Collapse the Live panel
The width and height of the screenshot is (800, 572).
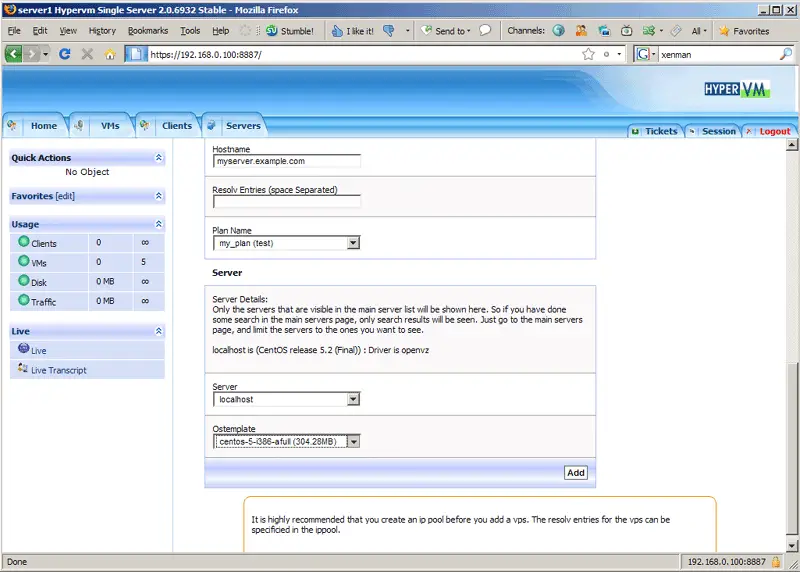(159, 331)
